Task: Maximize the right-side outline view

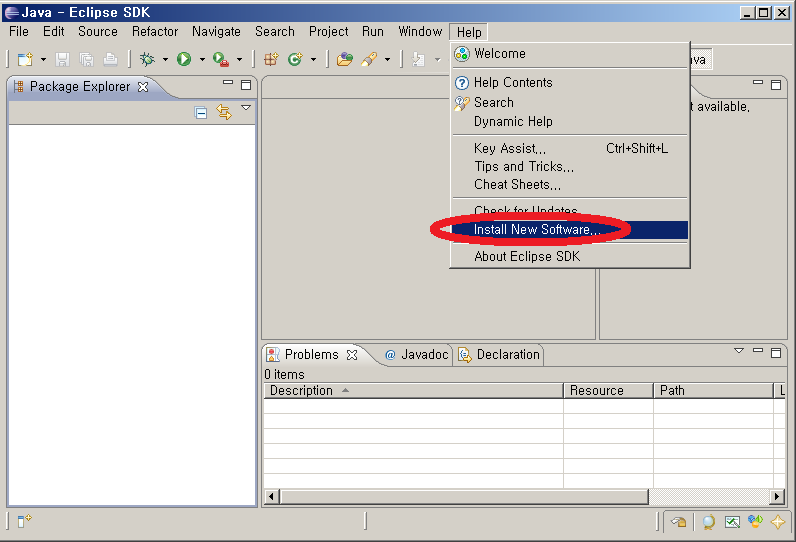Action: [776, 85]
